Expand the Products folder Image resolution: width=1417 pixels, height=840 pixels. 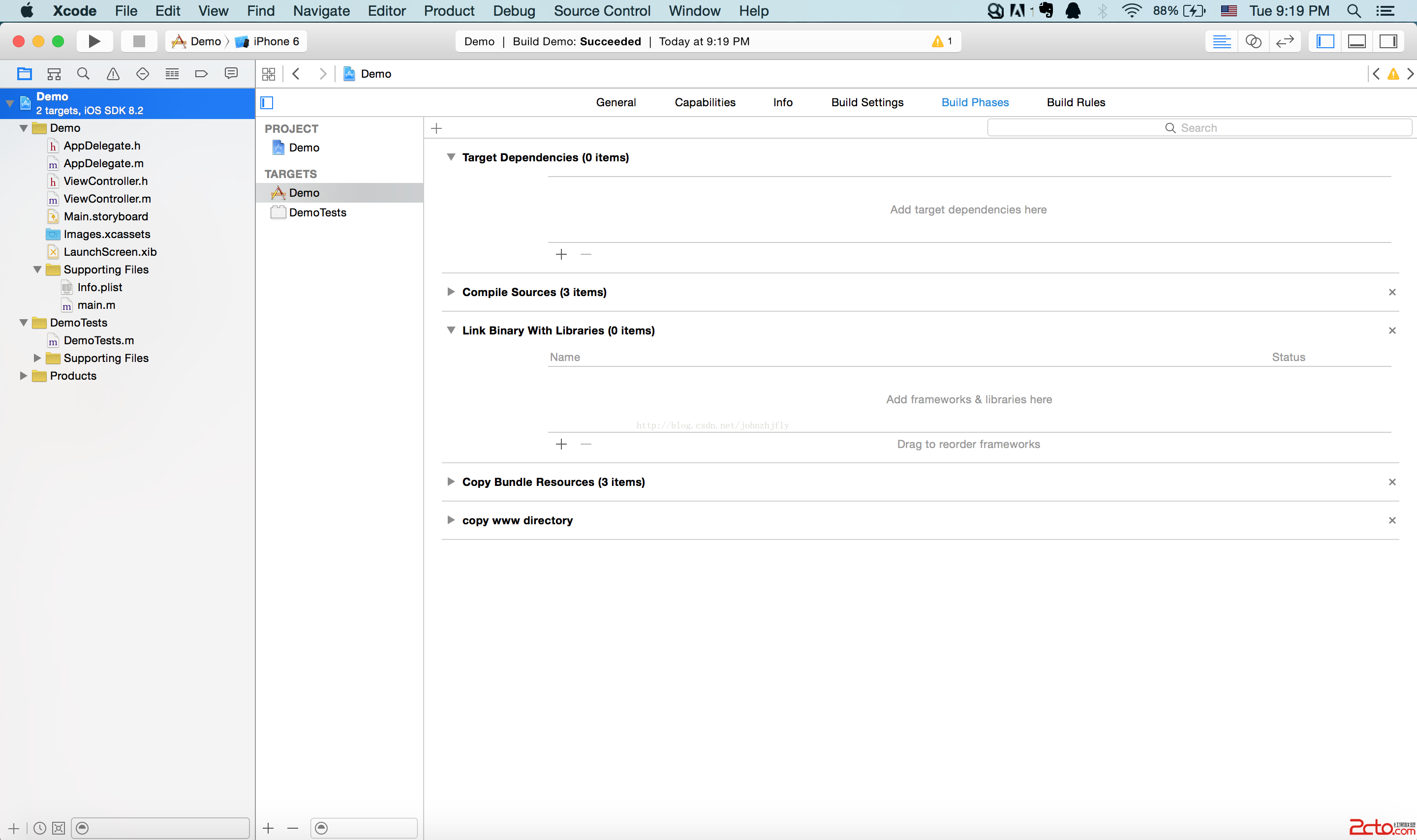[23, 376]
